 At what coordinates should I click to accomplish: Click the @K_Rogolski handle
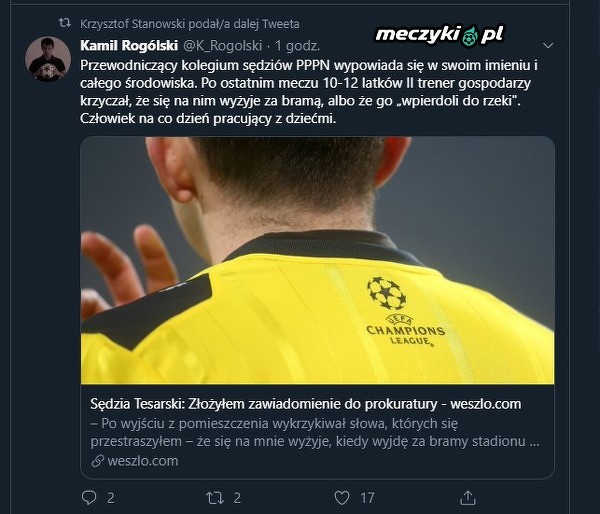click(223, 46)
